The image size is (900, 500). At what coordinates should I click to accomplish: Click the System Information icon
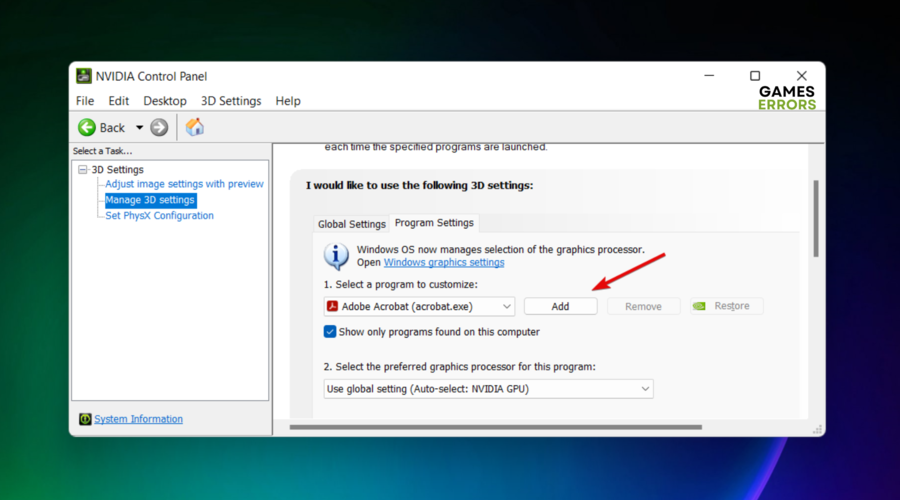pos(86,419)
